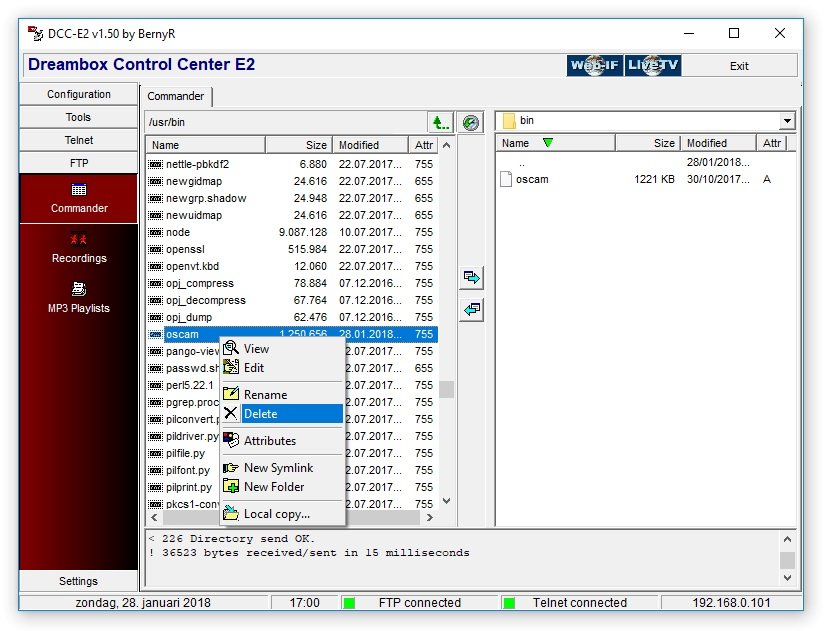Click the 192.168.0.101 status bar entry
Image resolution: width=824 pixels, height=631 pixels.
[731, 603]
